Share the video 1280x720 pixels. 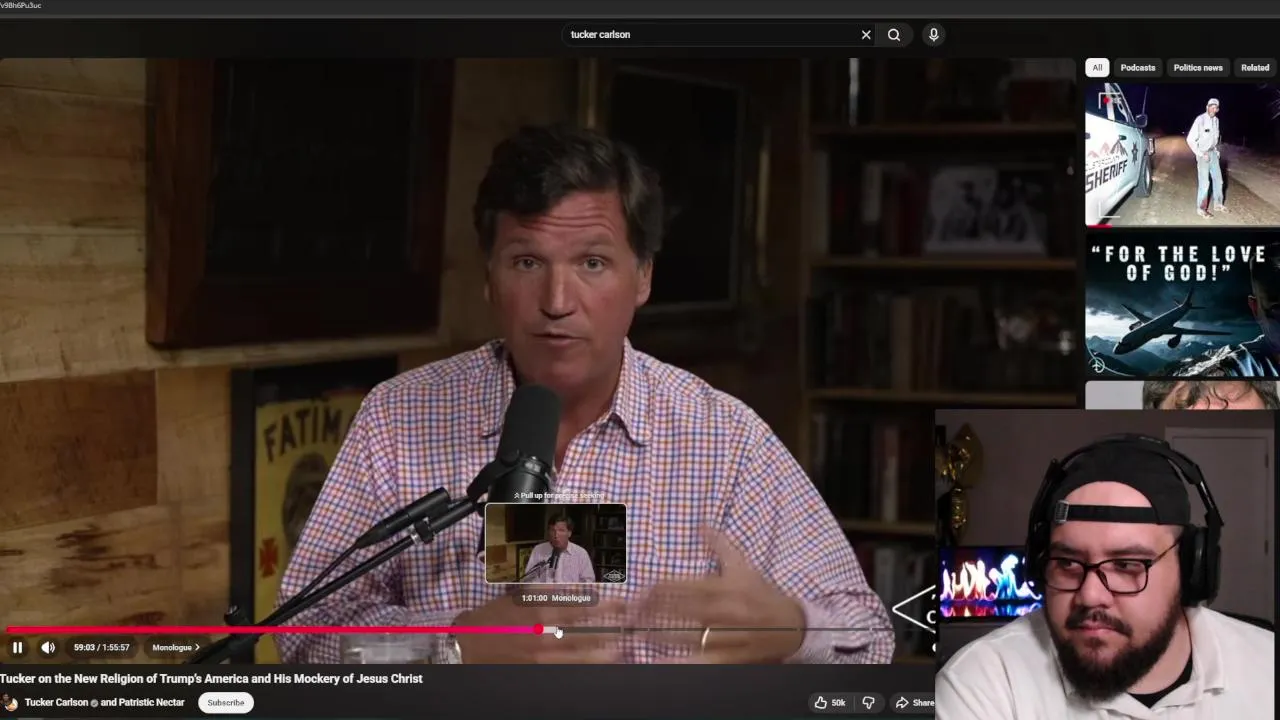(x=914, y=702)
